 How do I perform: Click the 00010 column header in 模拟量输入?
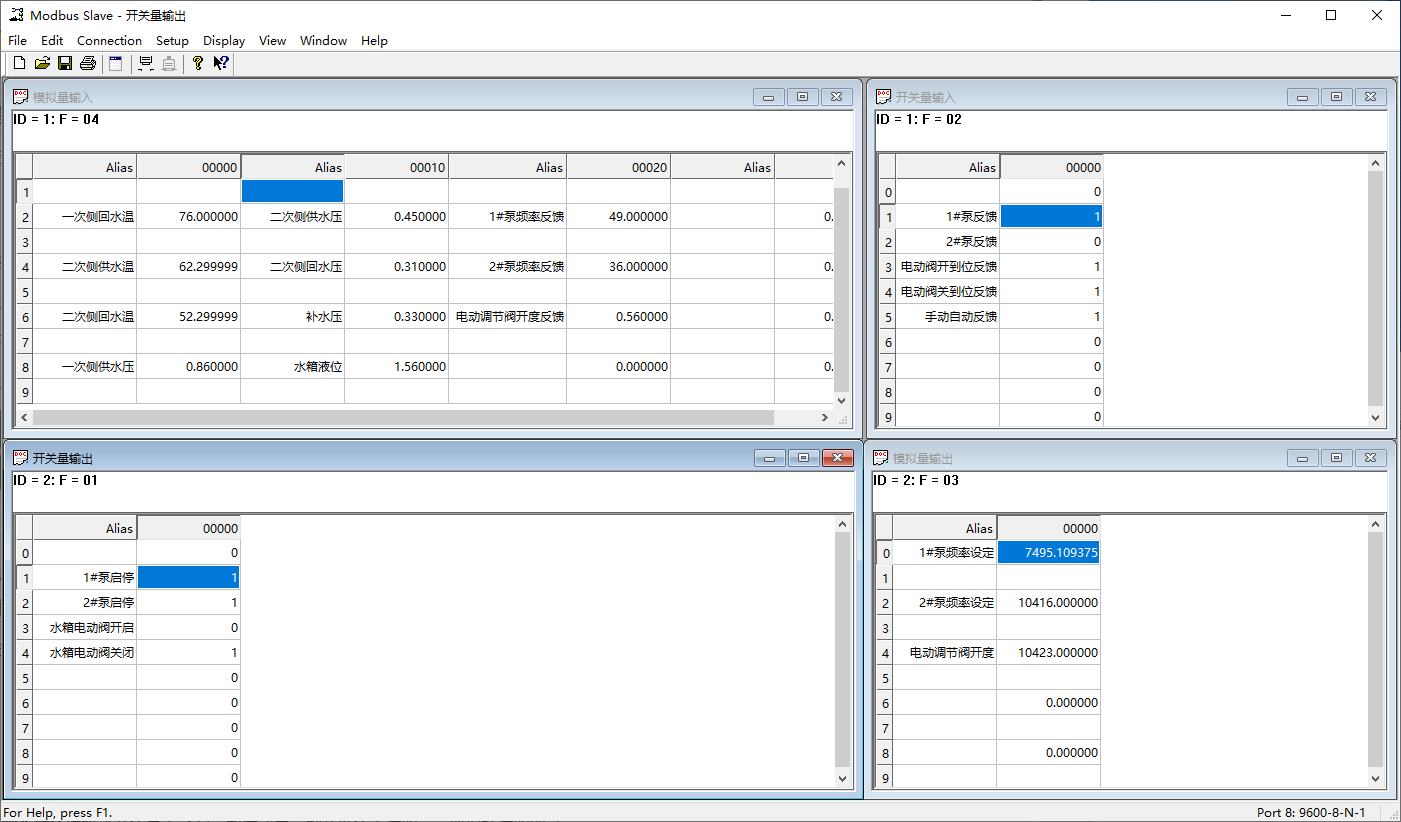pos(396,167)
